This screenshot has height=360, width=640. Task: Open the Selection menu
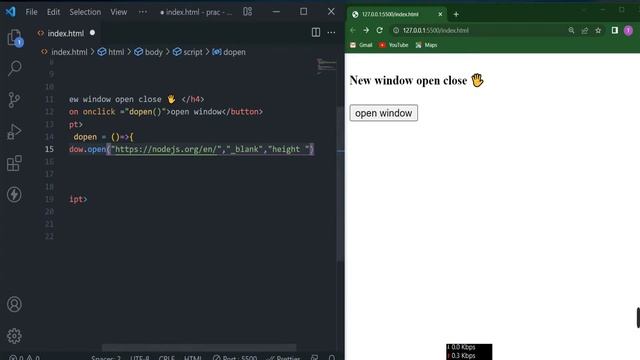tap(85, 12)
